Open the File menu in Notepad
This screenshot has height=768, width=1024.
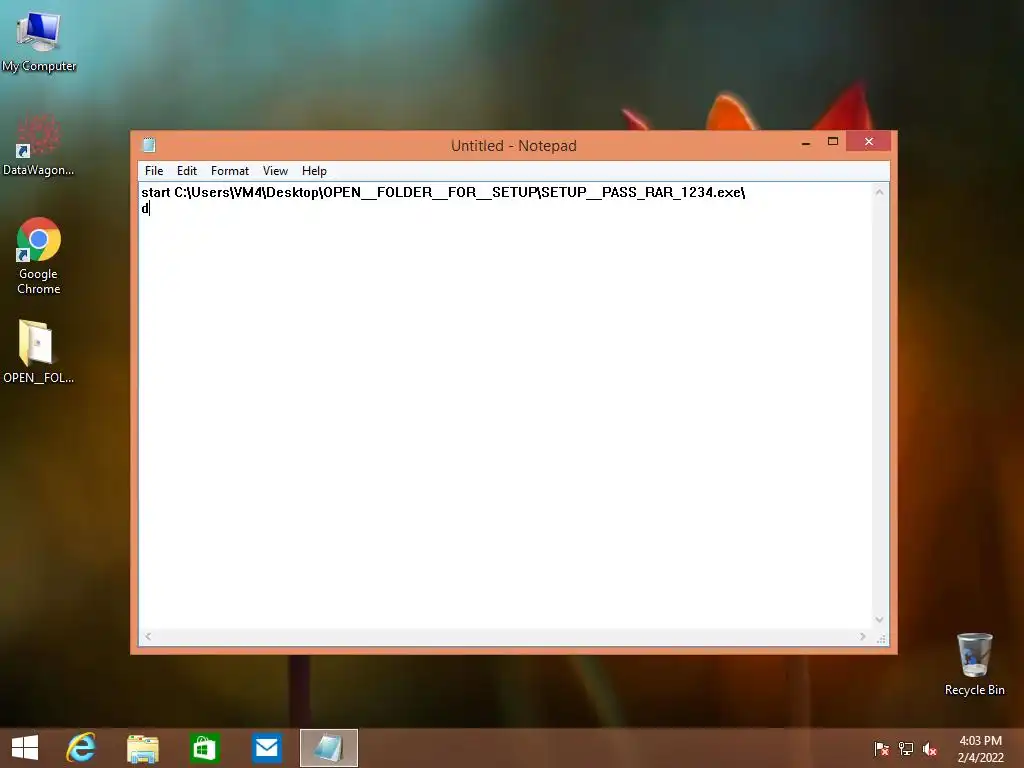tap(154, 170)
